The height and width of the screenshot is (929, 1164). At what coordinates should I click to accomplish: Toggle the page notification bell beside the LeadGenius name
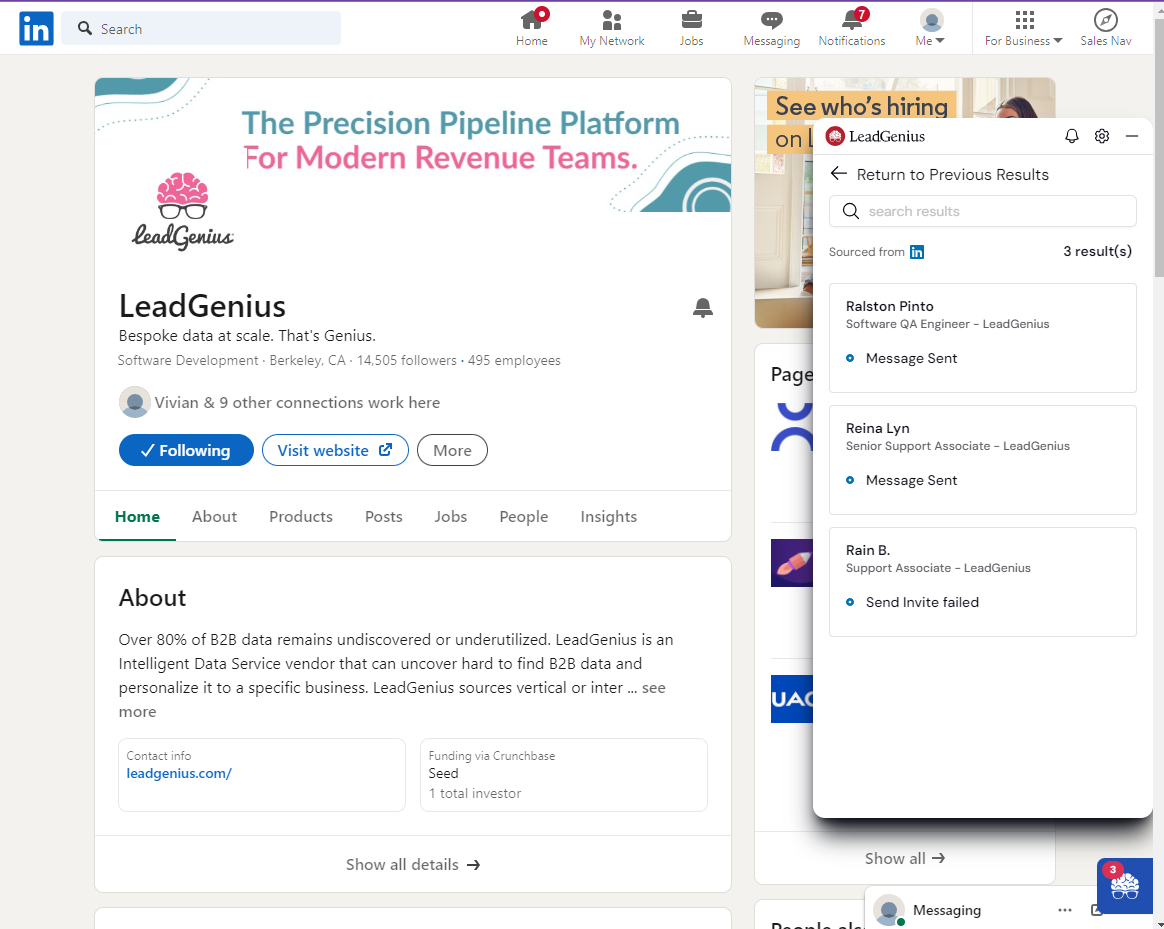[702, 307]
